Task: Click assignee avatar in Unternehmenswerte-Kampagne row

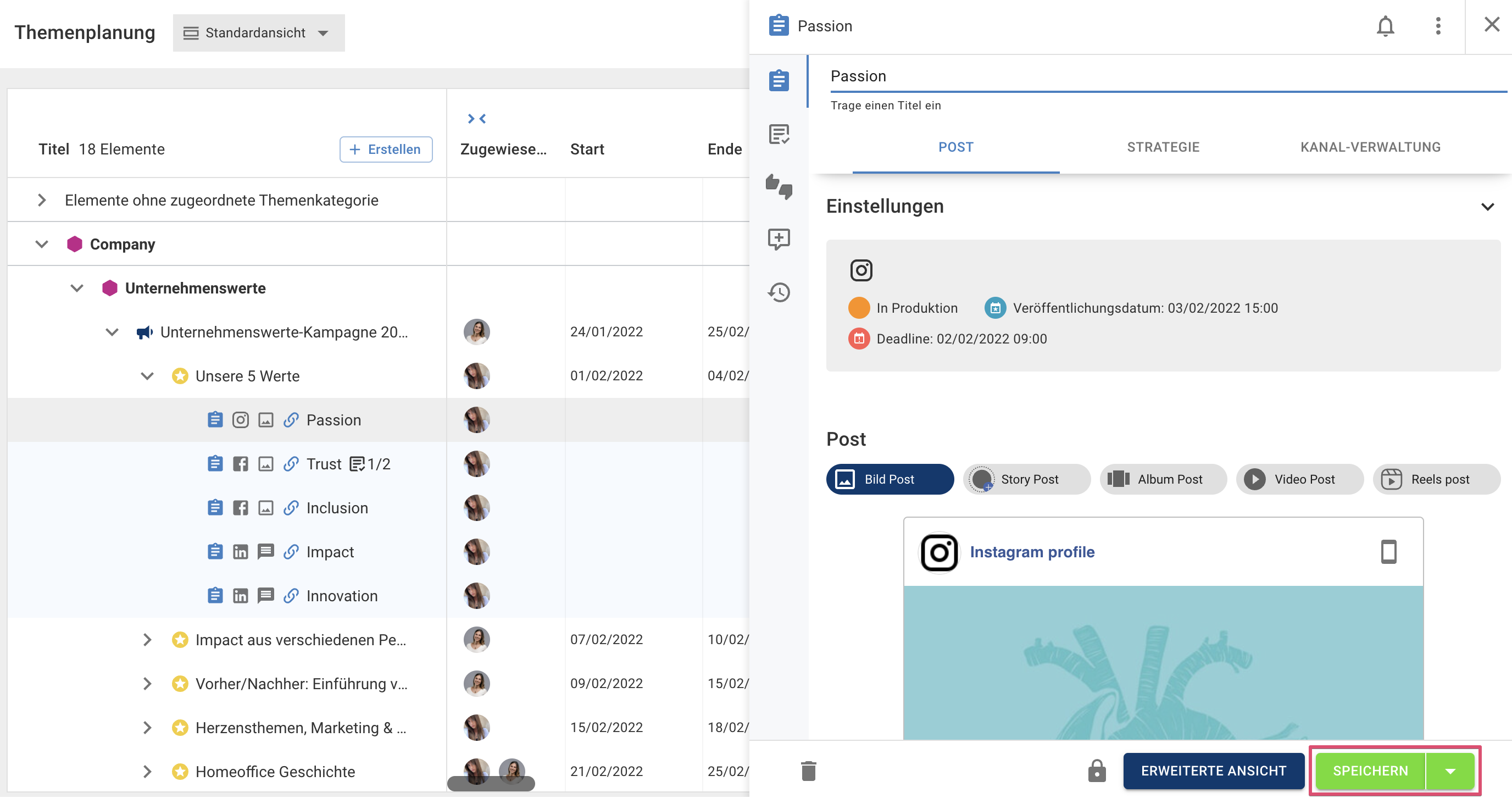Action: [x=476, y=332]
